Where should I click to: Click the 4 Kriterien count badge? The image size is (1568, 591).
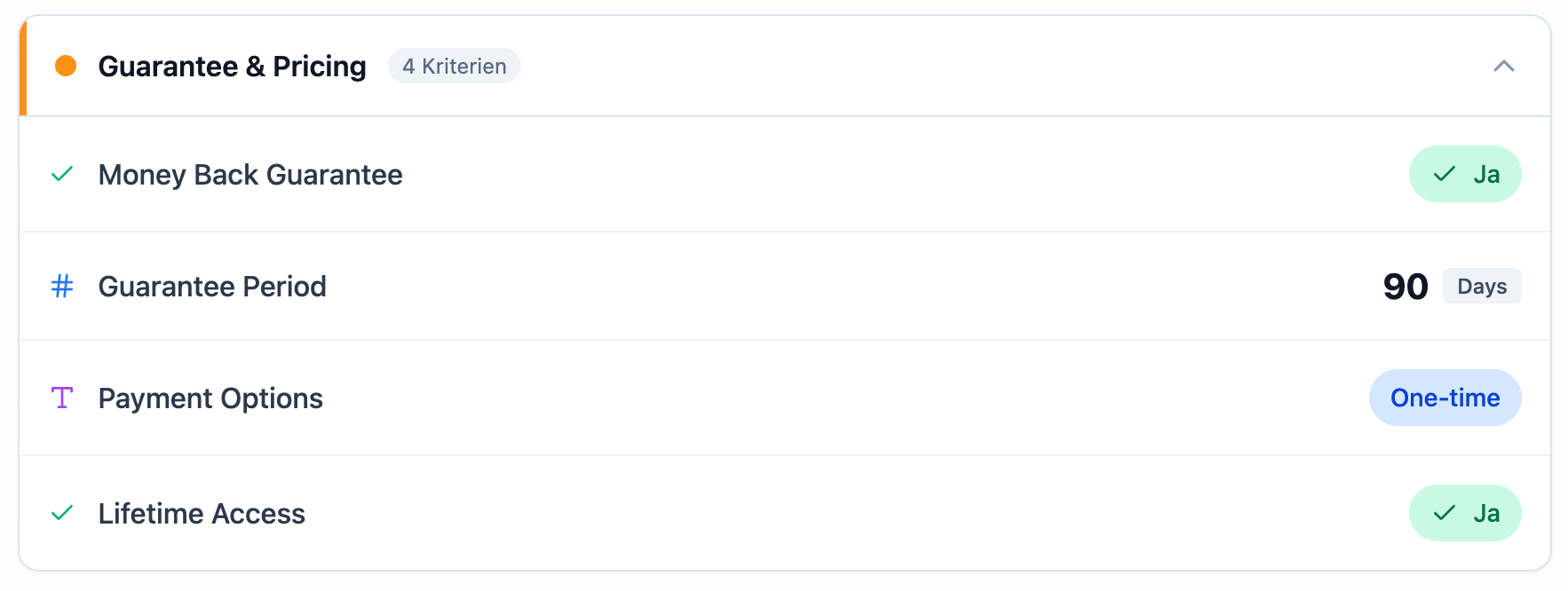click(455, 67)
